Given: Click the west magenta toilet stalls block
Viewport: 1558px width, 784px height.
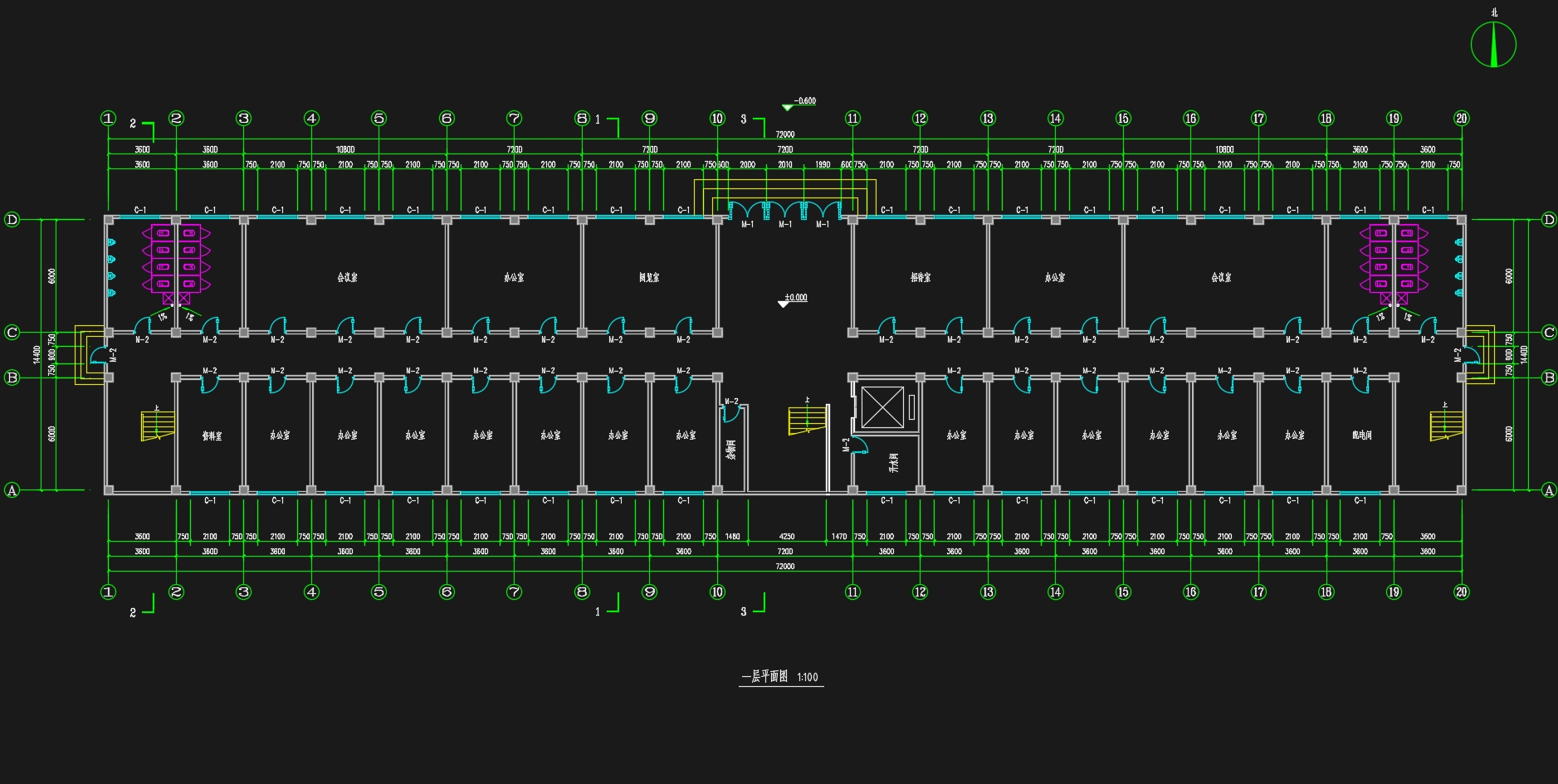Looking at the screenshot, I should [x=176, y=265].
